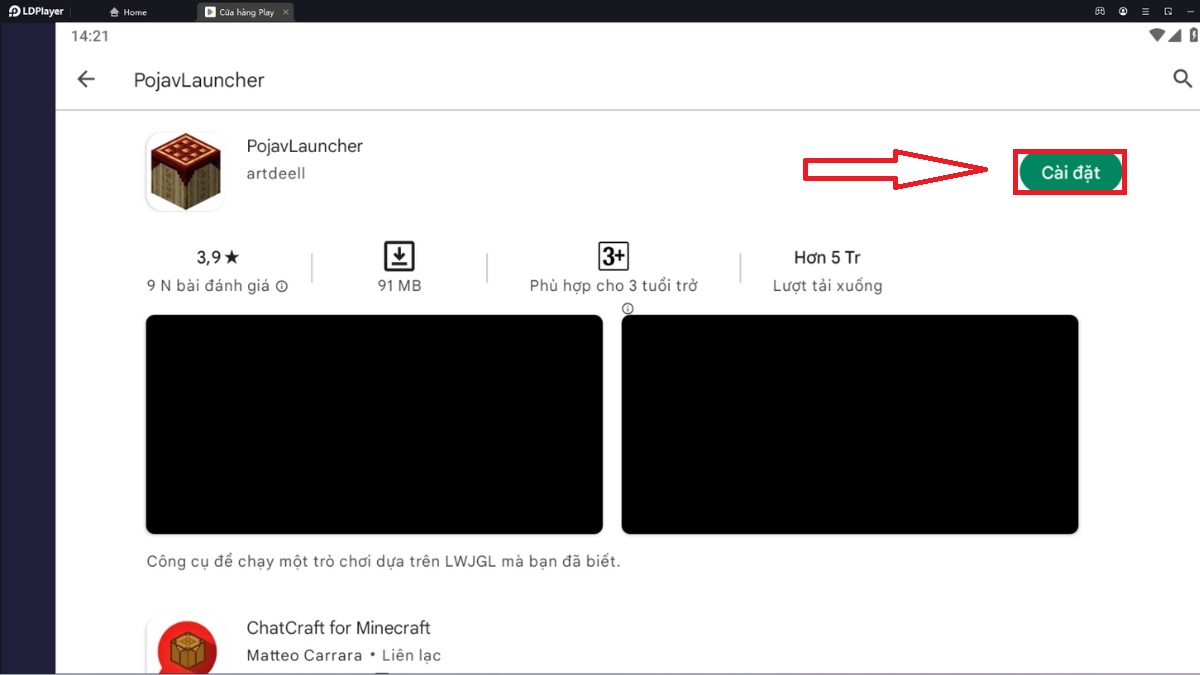The image size is (1200, 675).
Task: Click the battery icon in the status bar
Action: (1192, 34)
